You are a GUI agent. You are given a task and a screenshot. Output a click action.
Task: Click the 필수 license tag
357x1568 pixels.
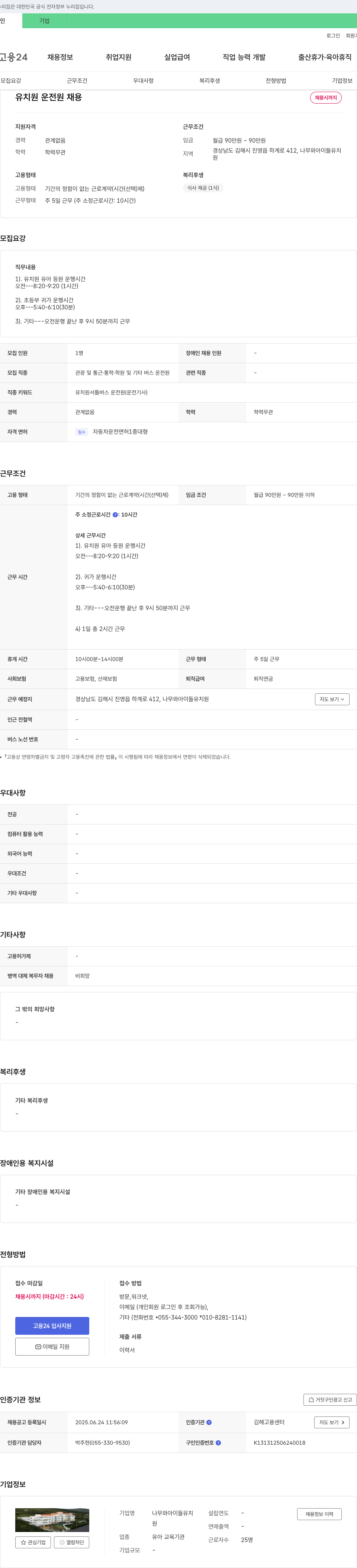point(82,432)
